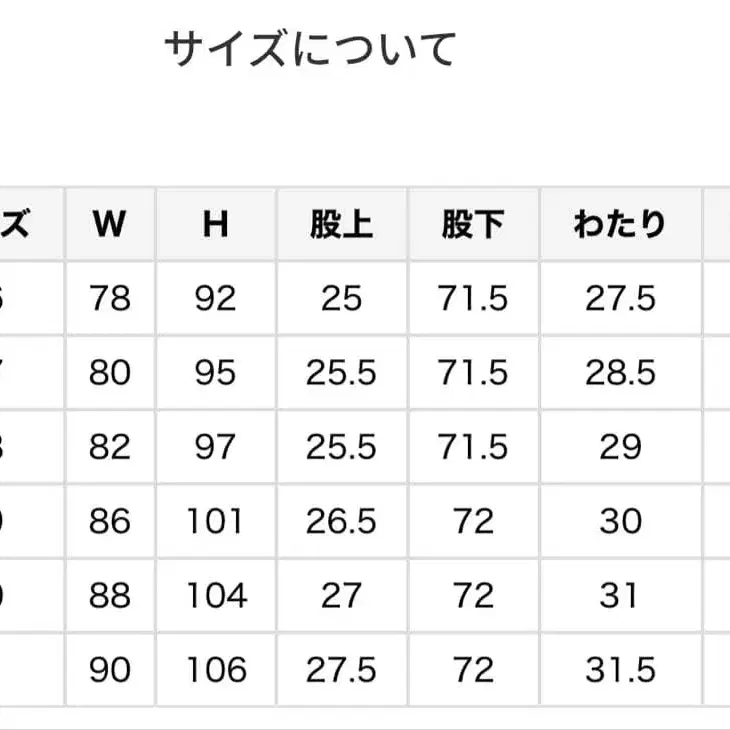
Task: Select the わたり value 28.5 cell
Action: (620, 373)
